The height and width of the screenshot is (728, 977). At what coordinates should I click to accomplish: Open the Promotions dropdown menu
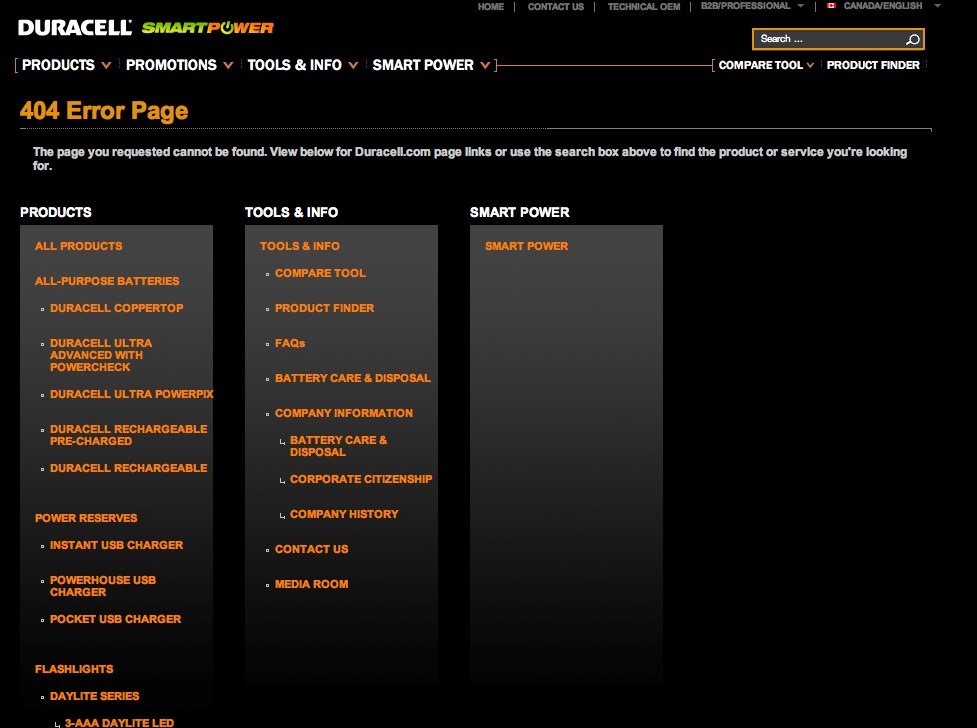click(x=179, y=65)
